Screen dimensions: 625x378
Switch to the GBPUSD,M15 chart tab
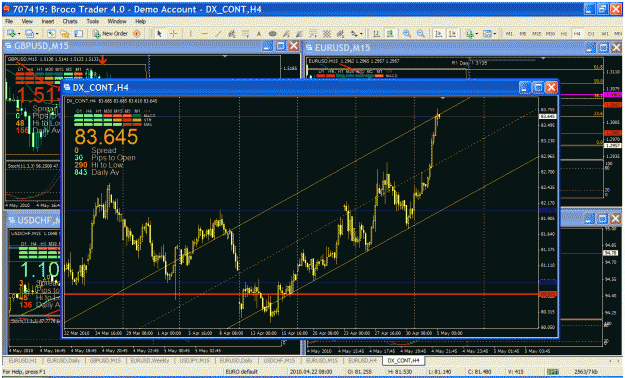click(105, 361)
